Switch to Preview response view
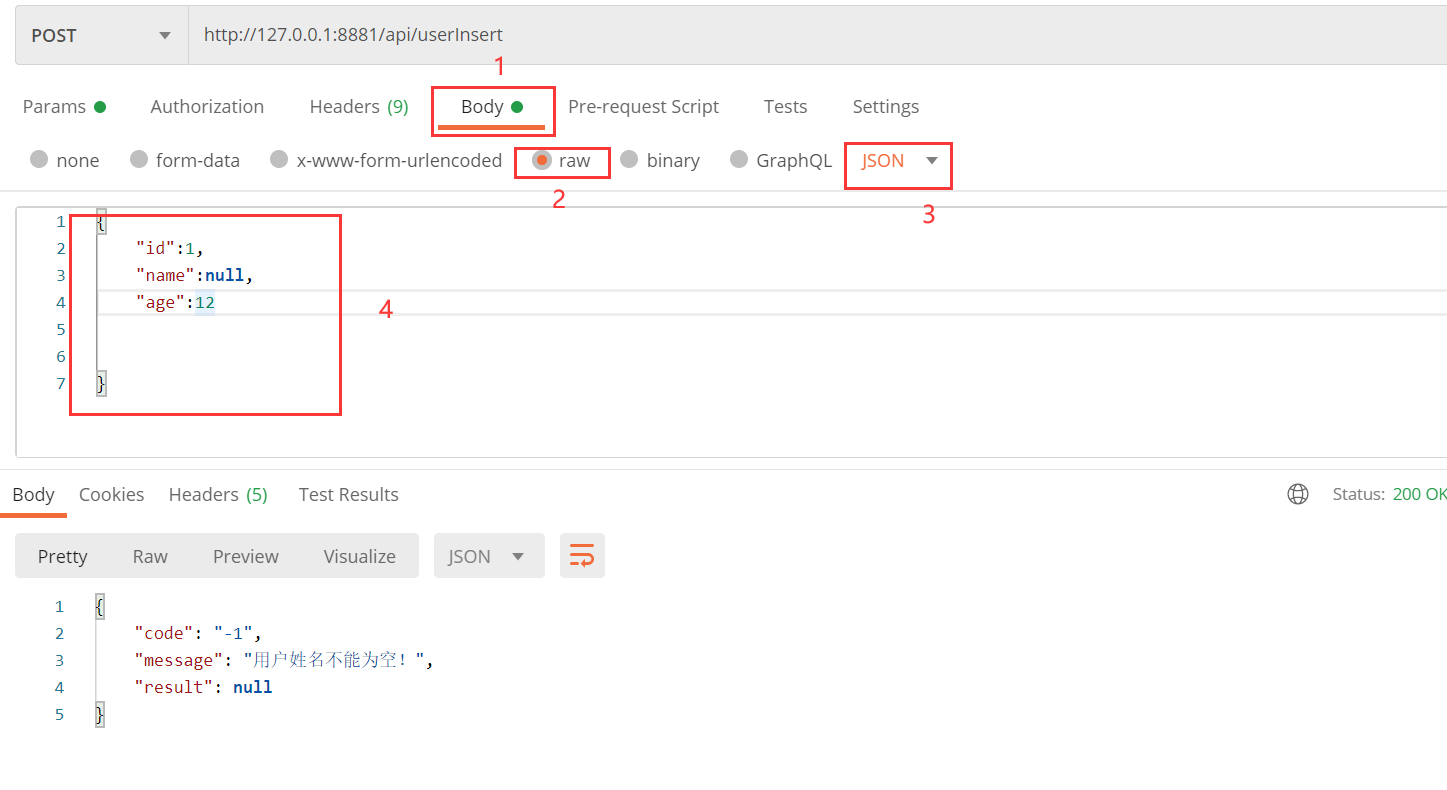 click(x=245, y=556)
